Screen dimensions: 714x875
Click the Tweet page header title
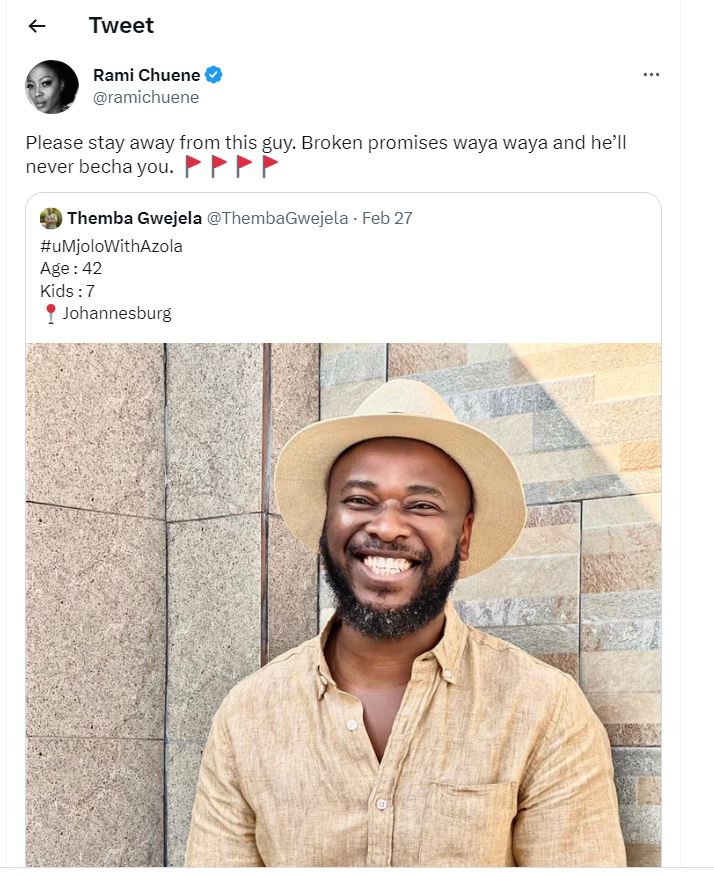(121, 26)
